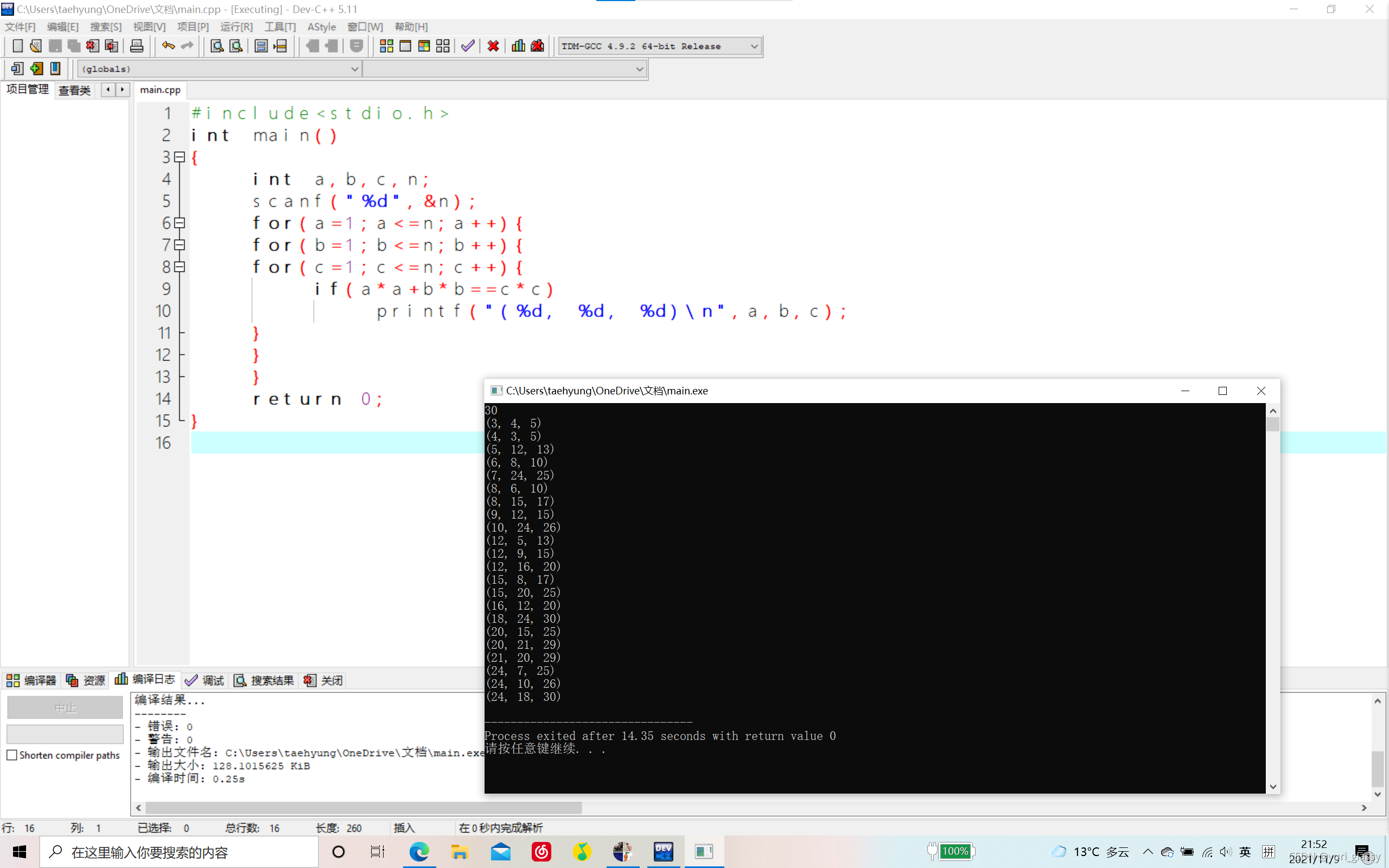Click the 关闭 button in bottom panel

[x=324, y=680]
